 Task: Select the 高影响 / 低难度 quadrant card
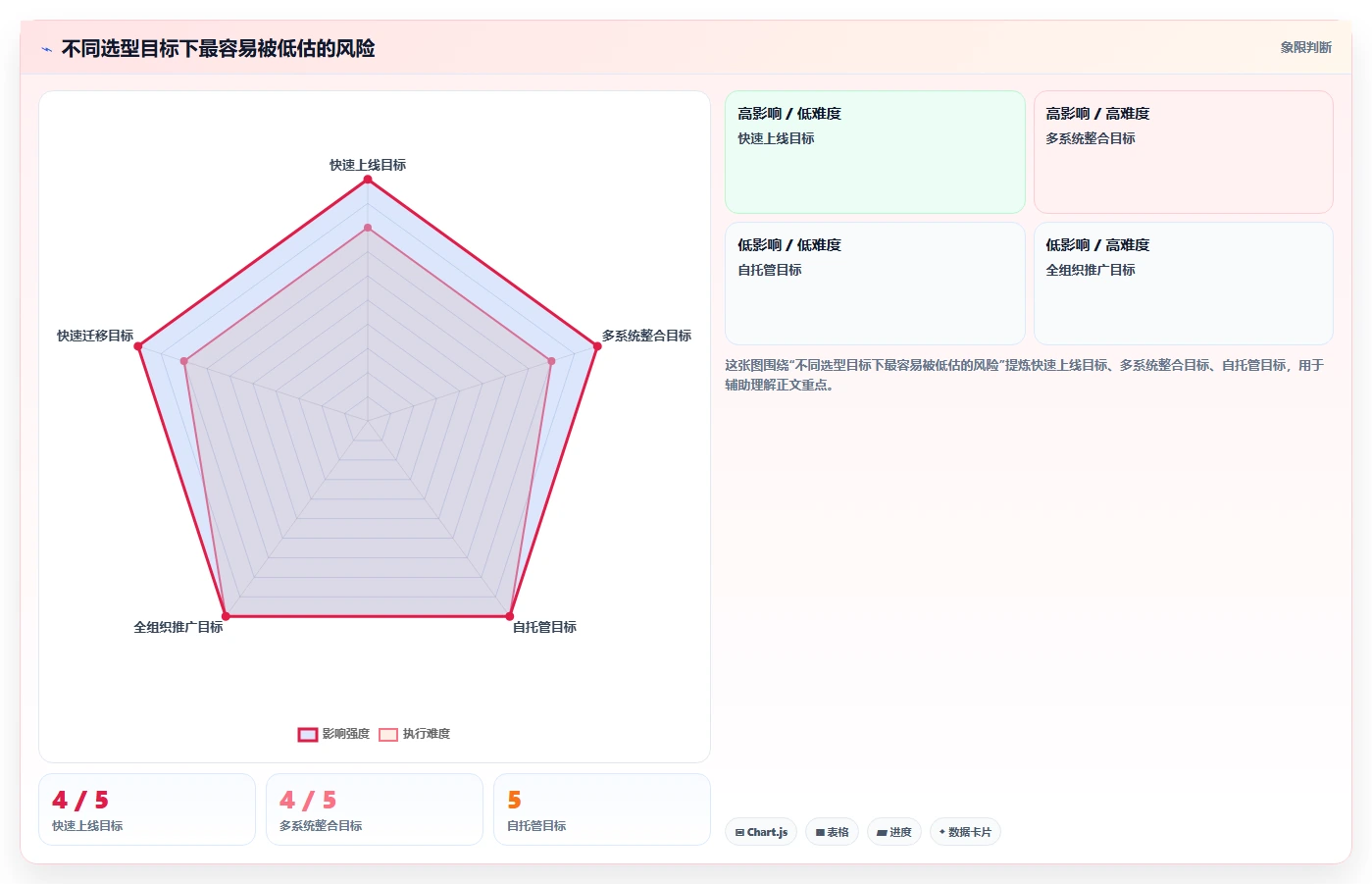(x=875, y=152)
